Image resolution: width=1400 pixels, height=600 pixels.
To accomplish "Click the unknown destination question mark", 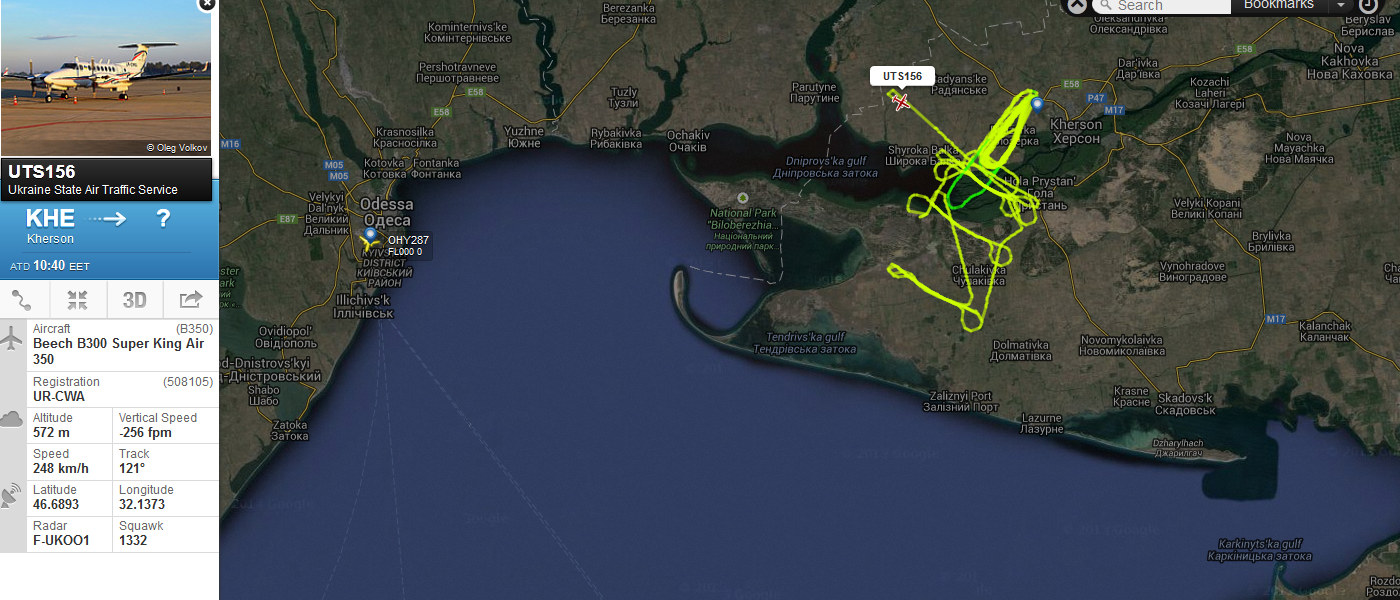I will click(x=164, y=219).
